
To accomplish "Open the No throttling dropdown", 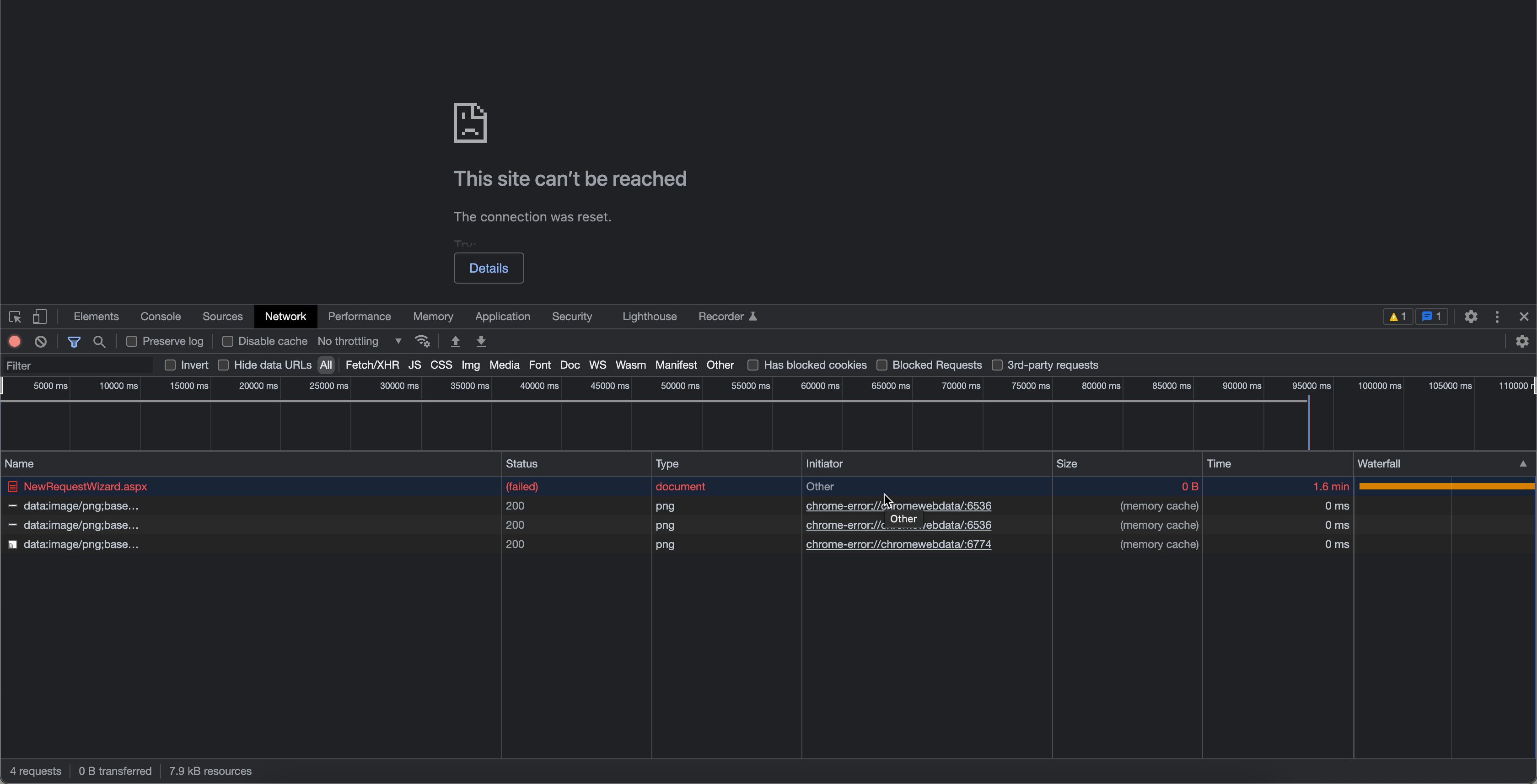I will (360, 341).
